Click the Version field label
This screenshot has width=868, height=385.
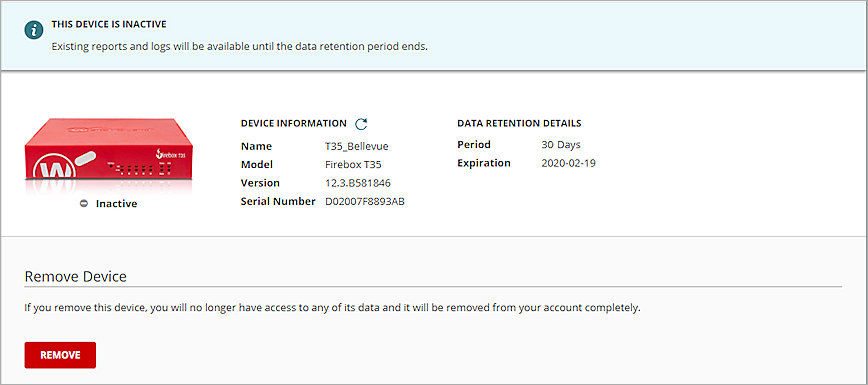[260, 183]
